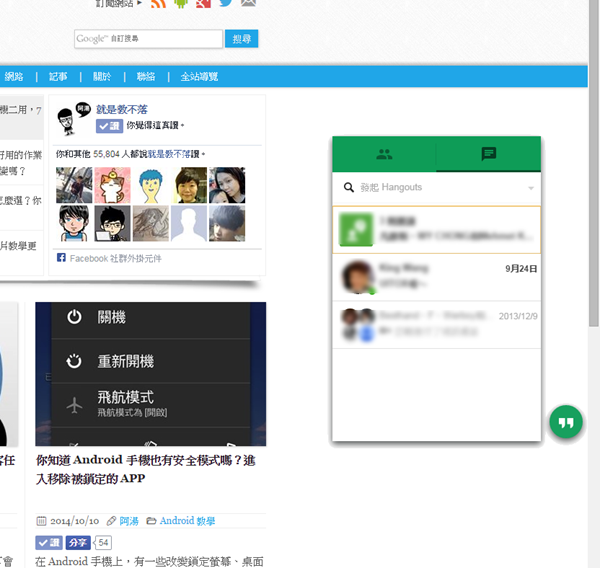This screenshot has width=600, height=568.
Task: Click the page vertical scrollbar thumb
Action: [x=594, y=163]
